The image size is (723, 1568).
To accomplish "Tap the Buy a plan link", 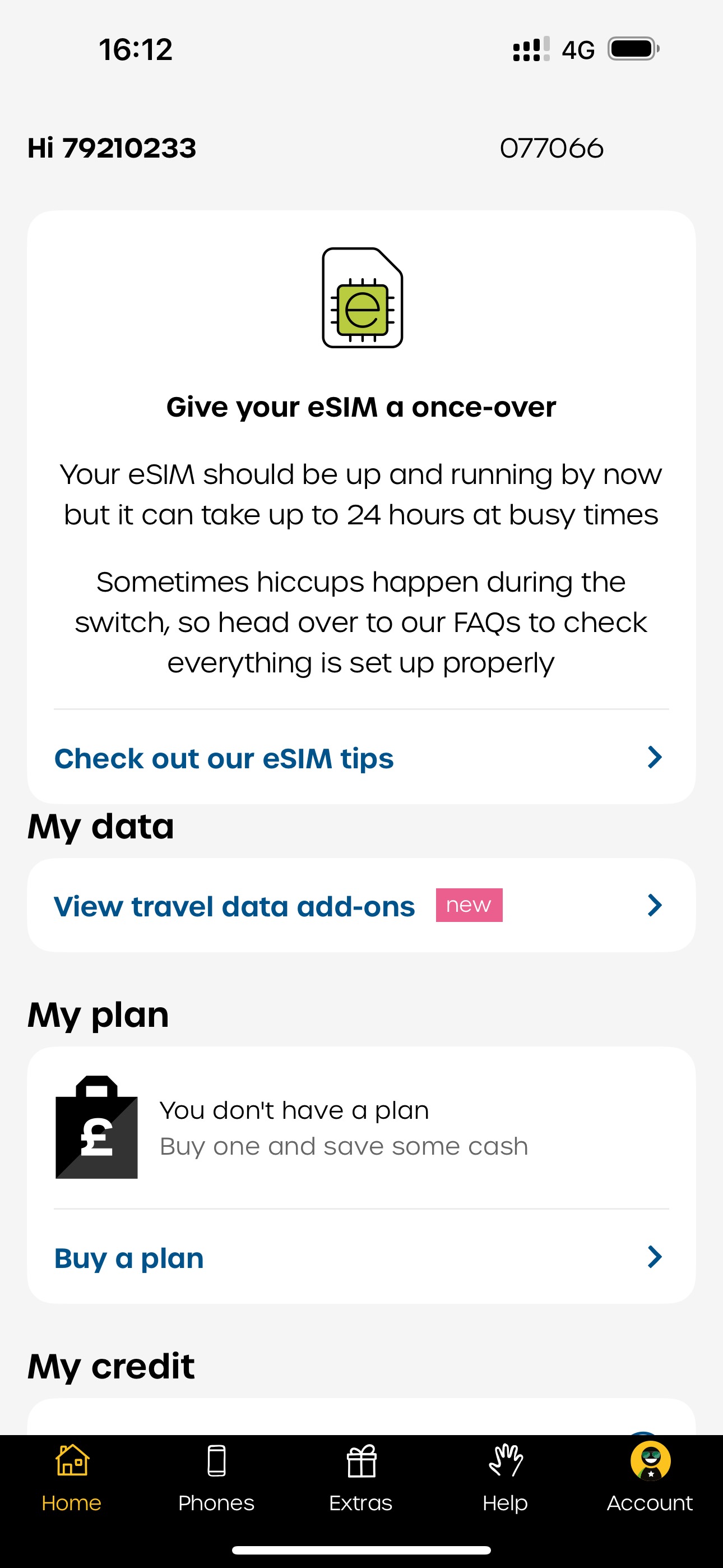I will point(129,1257).
